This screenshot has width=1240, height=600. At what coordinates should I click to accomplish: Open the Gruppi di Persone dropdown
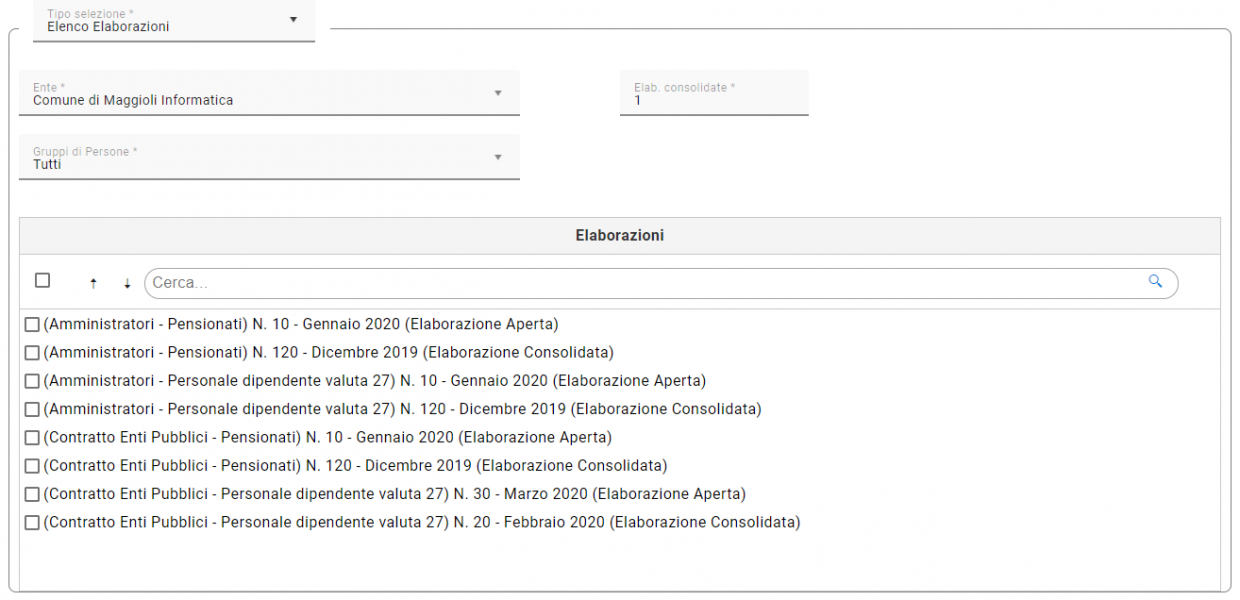[497, 158]
